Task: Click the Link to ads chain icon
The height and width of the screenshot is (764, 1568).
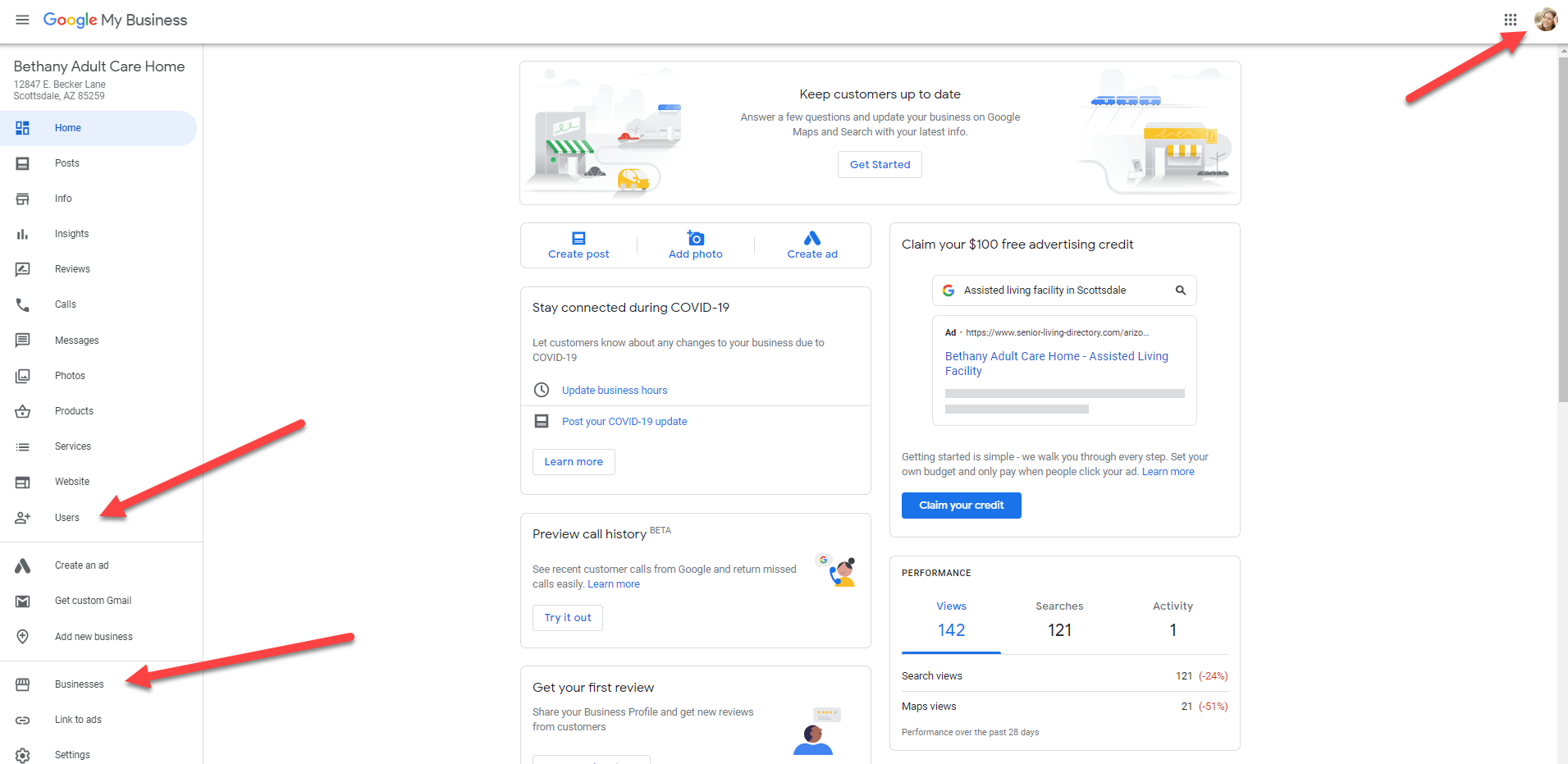Action: pyautogui.click(x=22, y=720)
